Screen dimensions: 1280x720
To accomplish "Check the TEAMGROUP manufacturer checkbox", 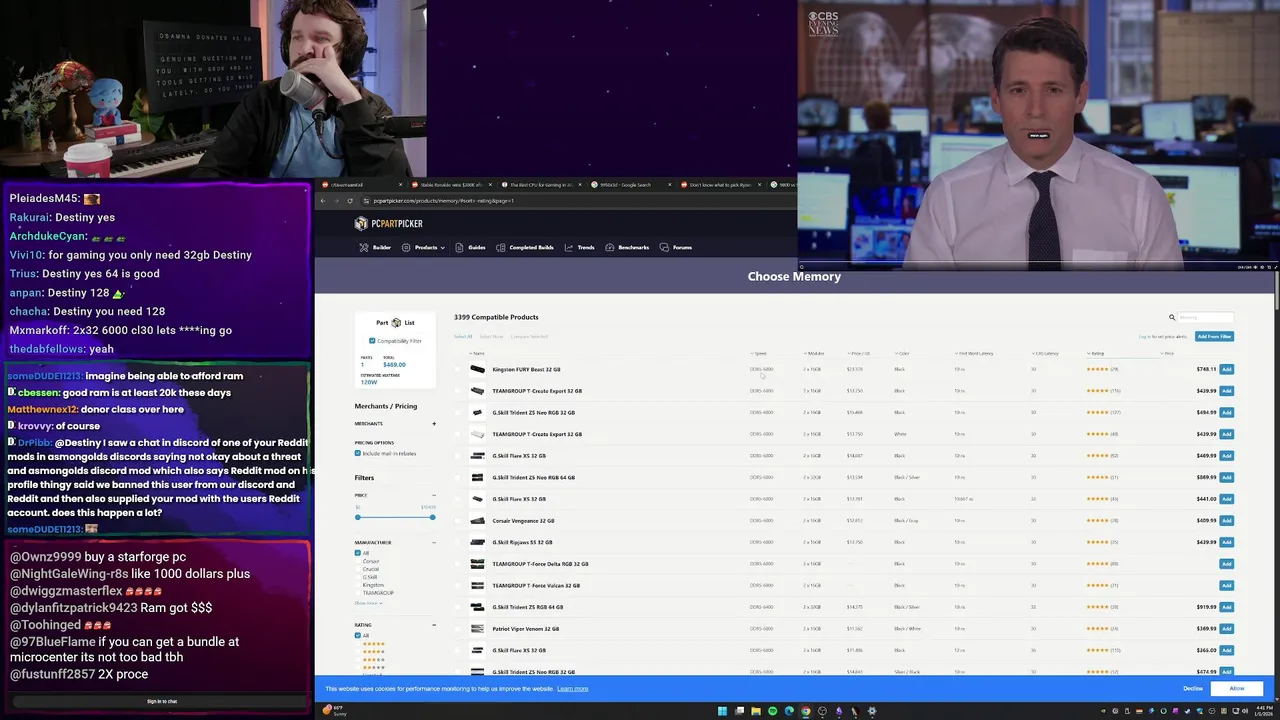I will (x=358, y=593).
